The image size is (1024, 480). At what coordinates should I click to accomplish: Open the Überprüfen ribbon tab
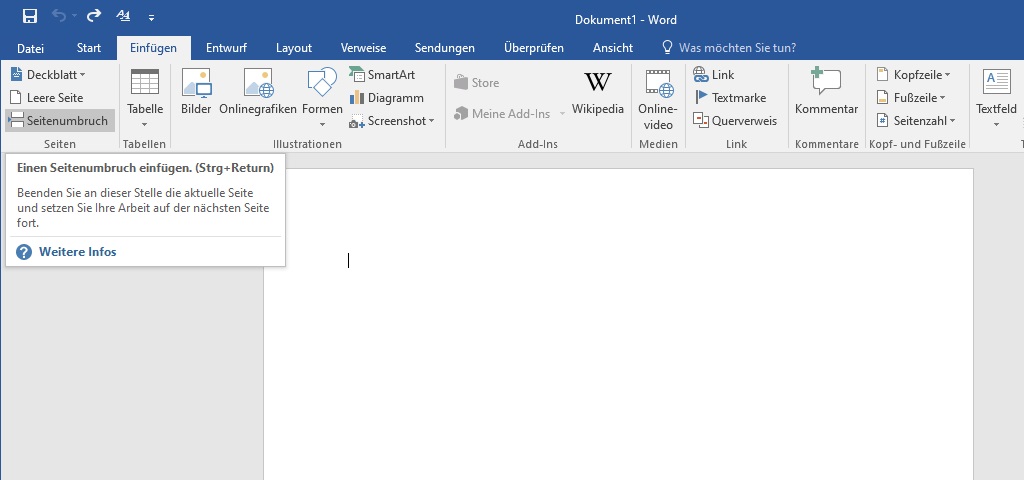533,48
